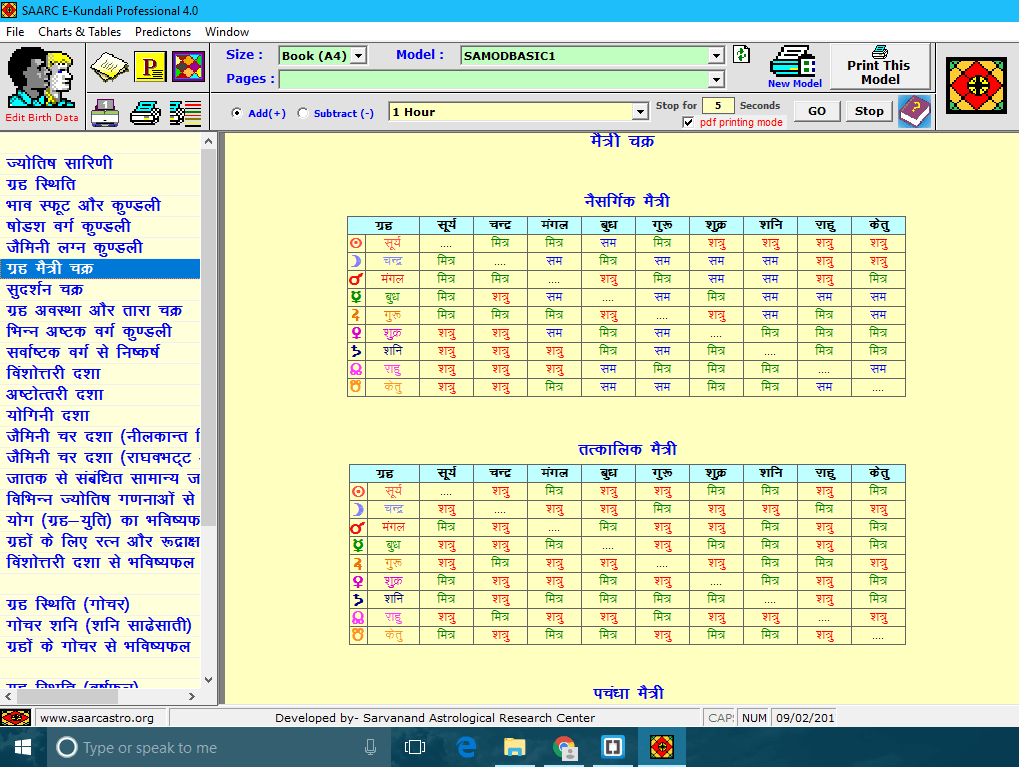Toggle pdf printing mode checkbox
1019x767 pixels.
(x=688, y=122)
